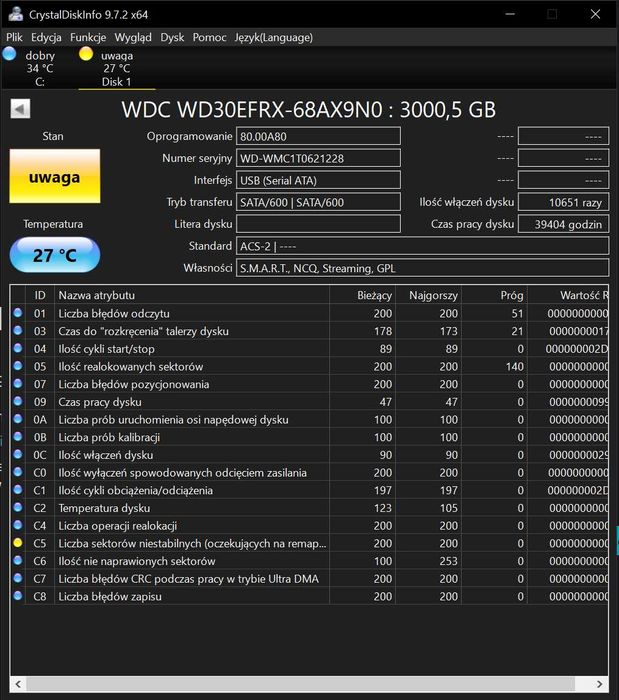Select the Disk 1 tab with uwaga status
Viewport: 619px width, 700px height.
(x=117, y=68)
